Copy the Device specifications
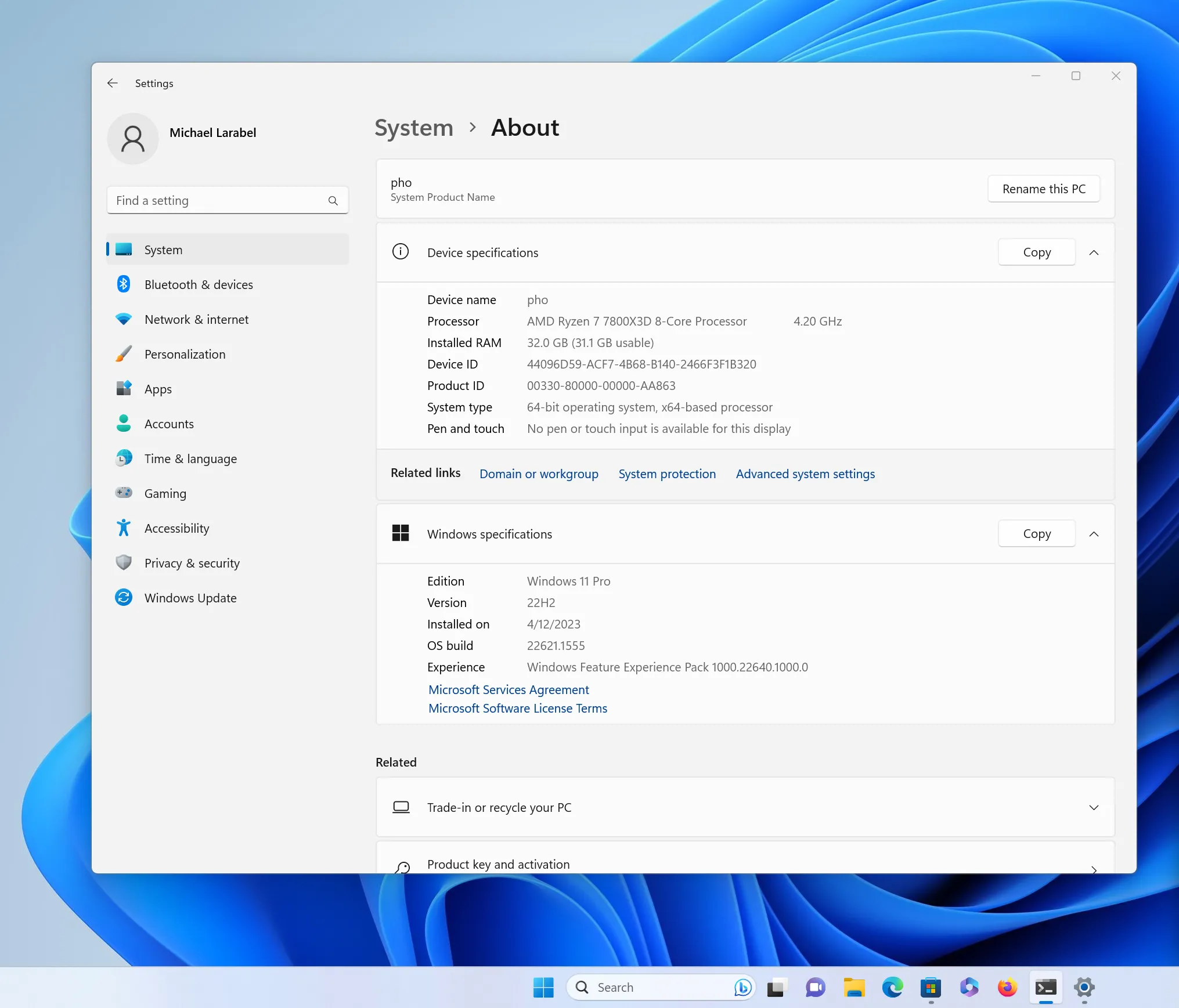 point(1036,252)
